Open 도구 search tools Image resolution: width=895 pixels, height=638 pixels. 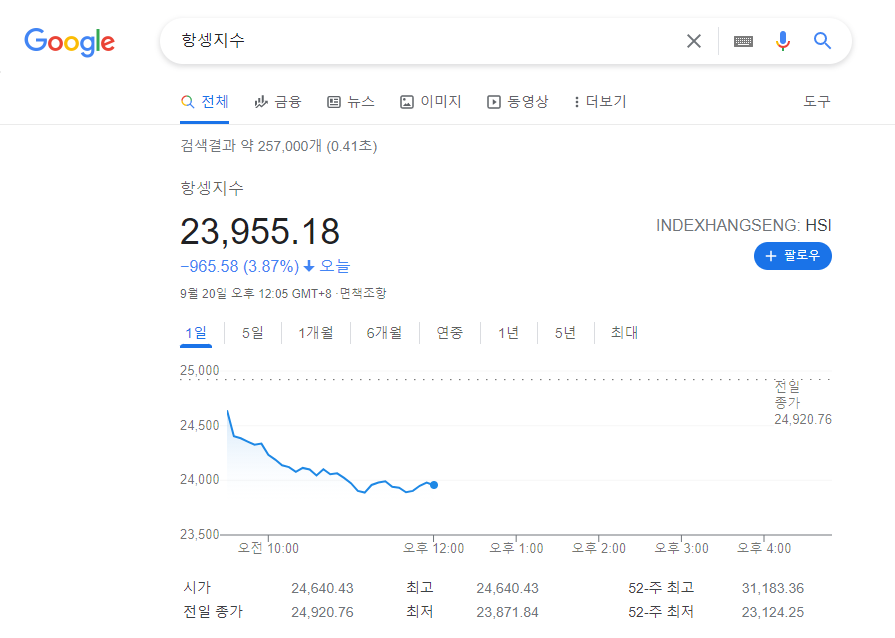816,102
